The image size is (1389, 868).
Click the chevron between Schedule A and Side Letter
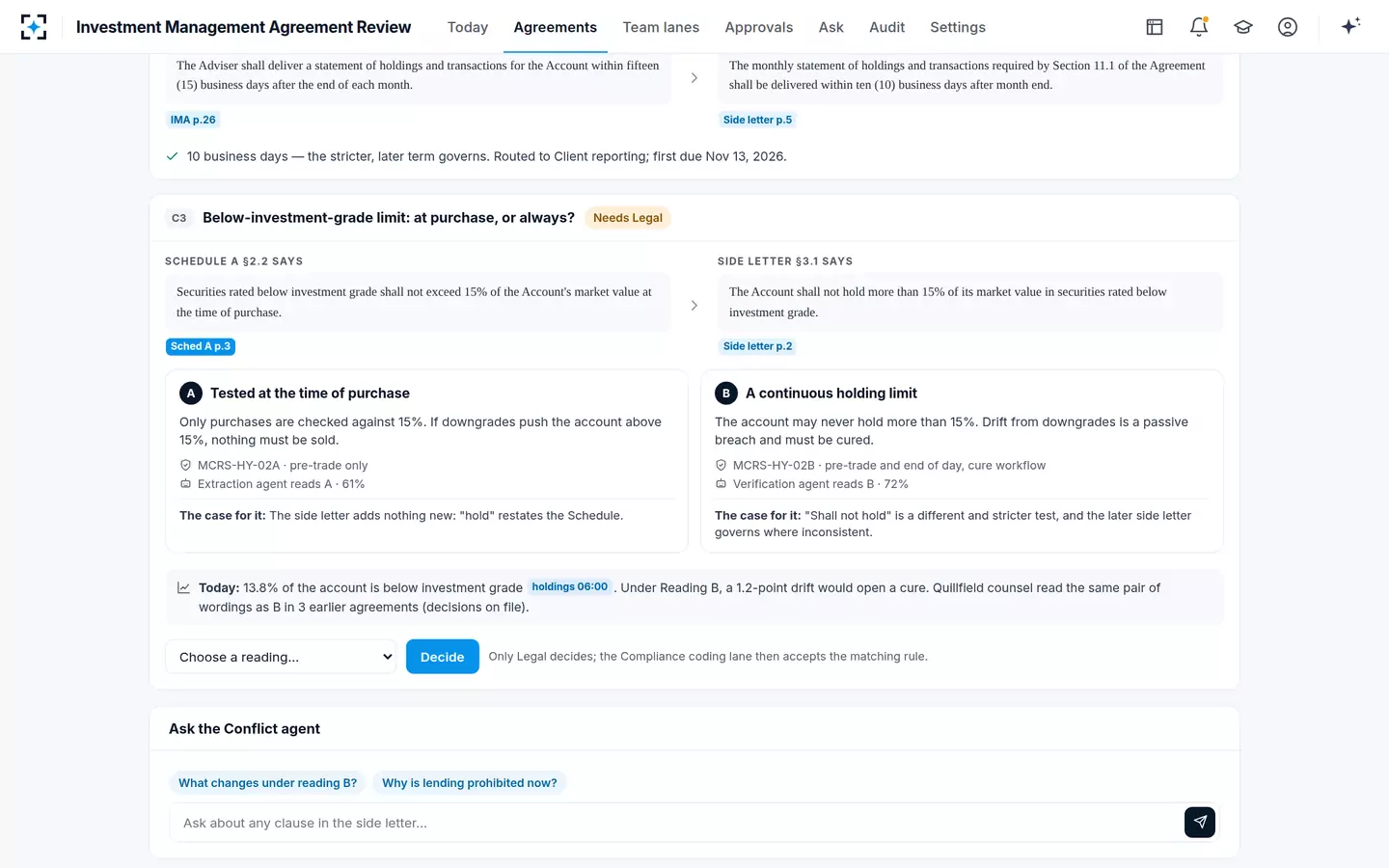click(x=694, y=306)
